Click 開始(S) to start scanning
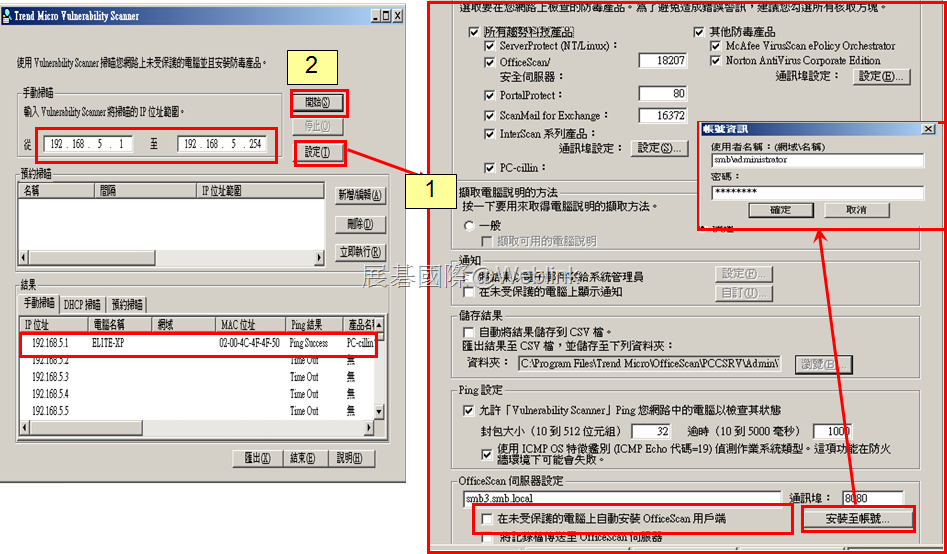The image size is (947, 554). click(318, 103)
